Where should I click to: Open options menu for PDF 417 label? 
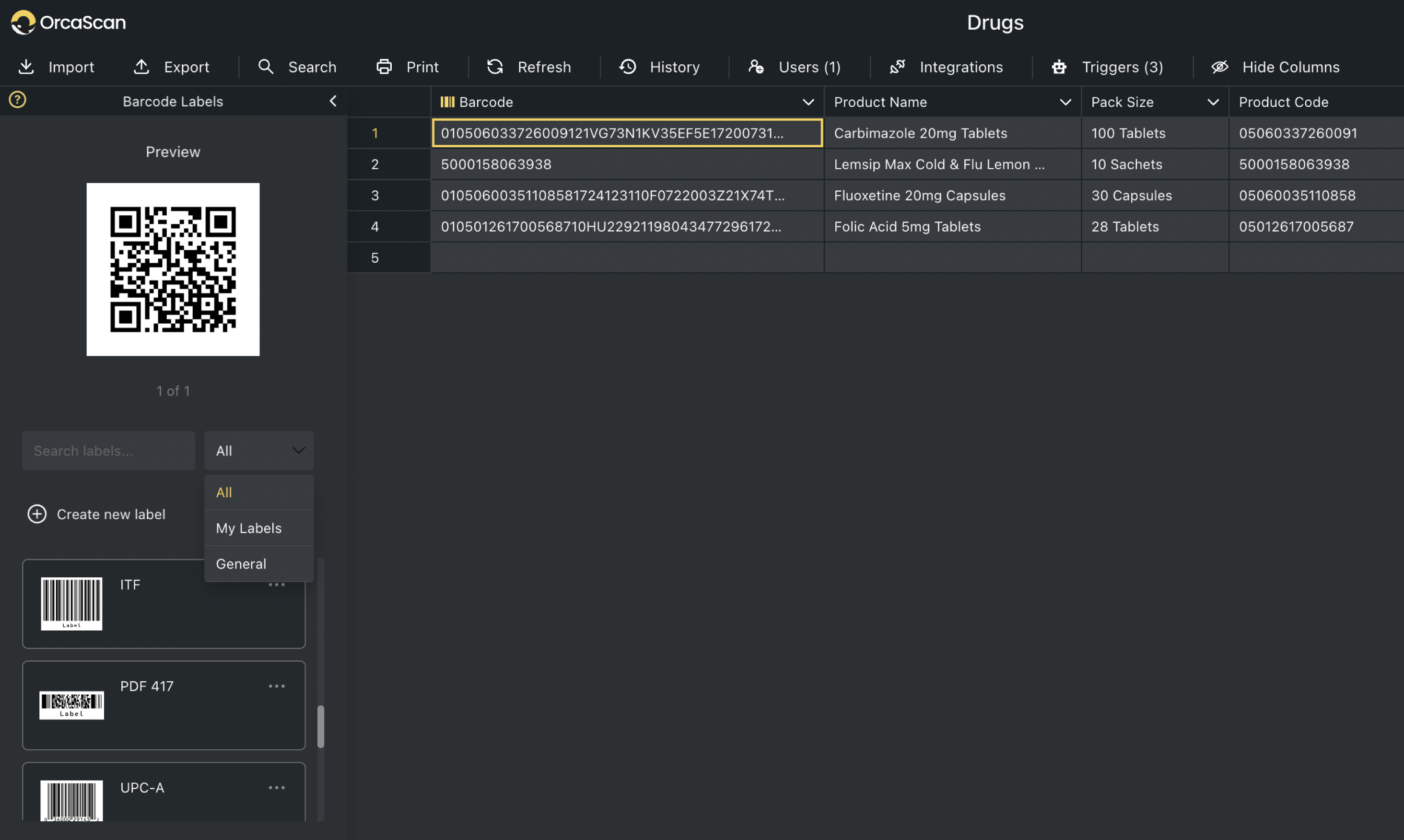(x=277, y=686)
